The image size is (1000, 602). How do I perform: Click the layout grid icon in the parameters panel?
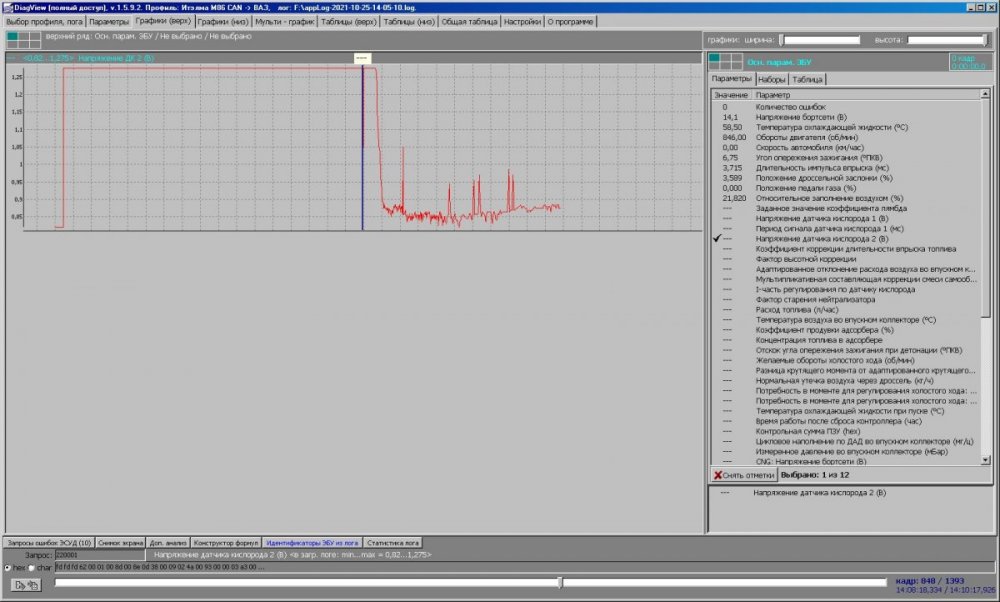[725, 61]
